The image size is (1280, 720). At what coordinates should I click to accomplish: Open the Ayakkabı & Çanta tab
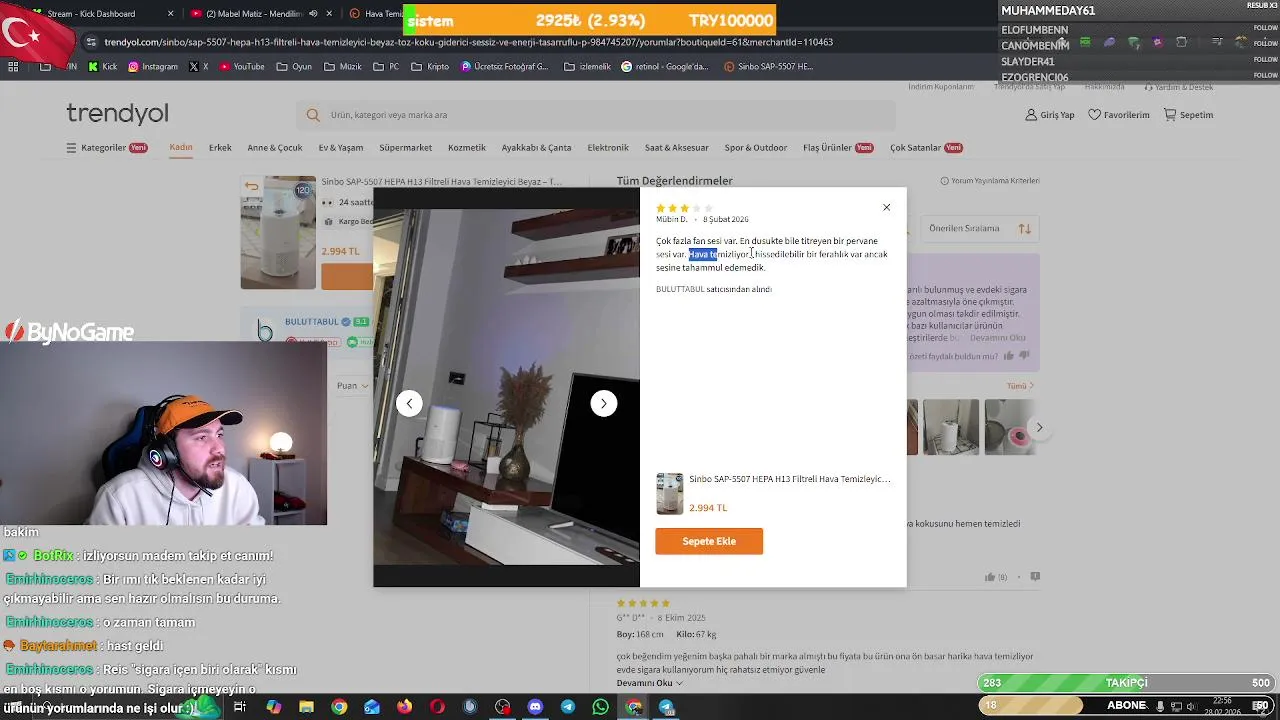[x=536, y=148]
